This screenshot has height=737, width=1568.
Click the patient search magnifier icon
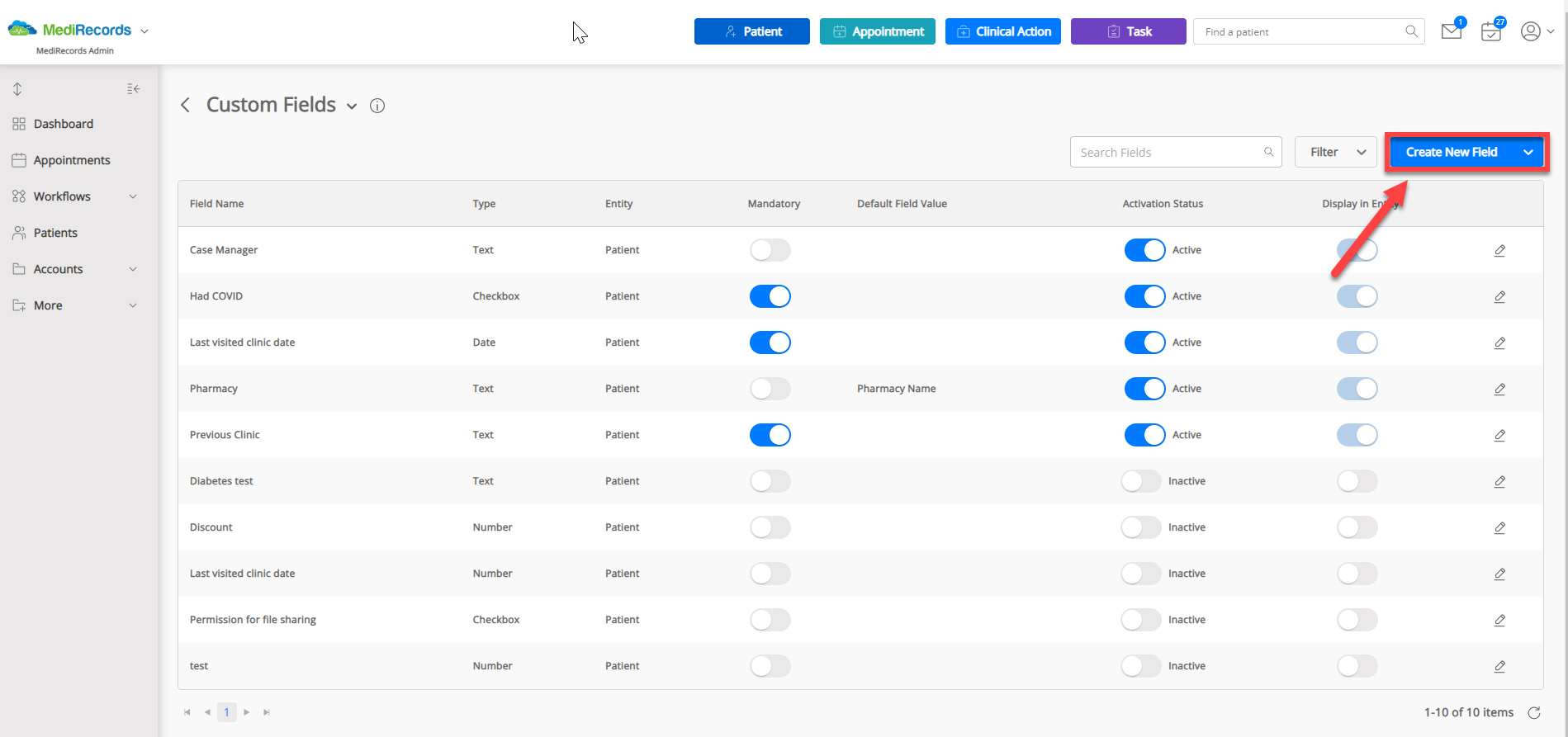(x=1412, y=31)
